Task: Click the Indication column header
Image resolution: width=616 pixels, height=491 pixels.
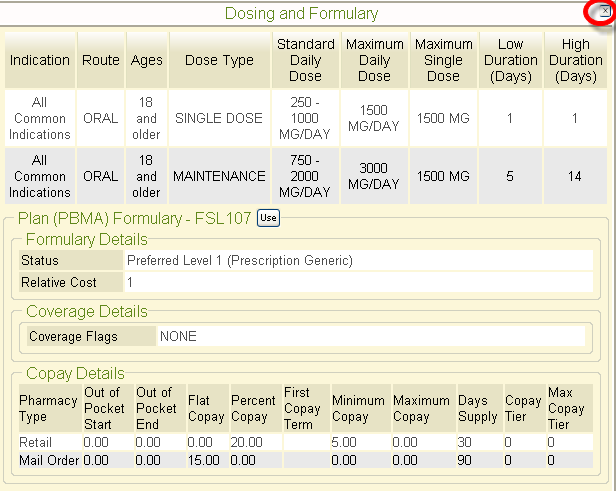Action: click(40, 60)
